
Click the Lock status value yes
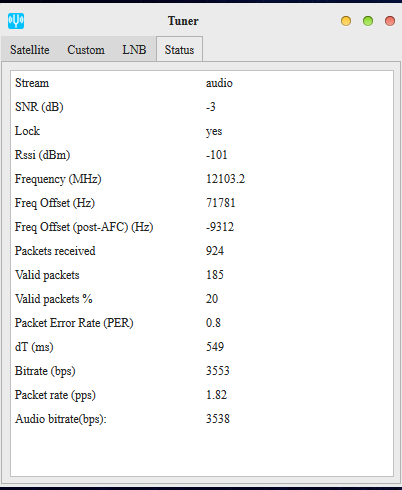click(214, 132)
